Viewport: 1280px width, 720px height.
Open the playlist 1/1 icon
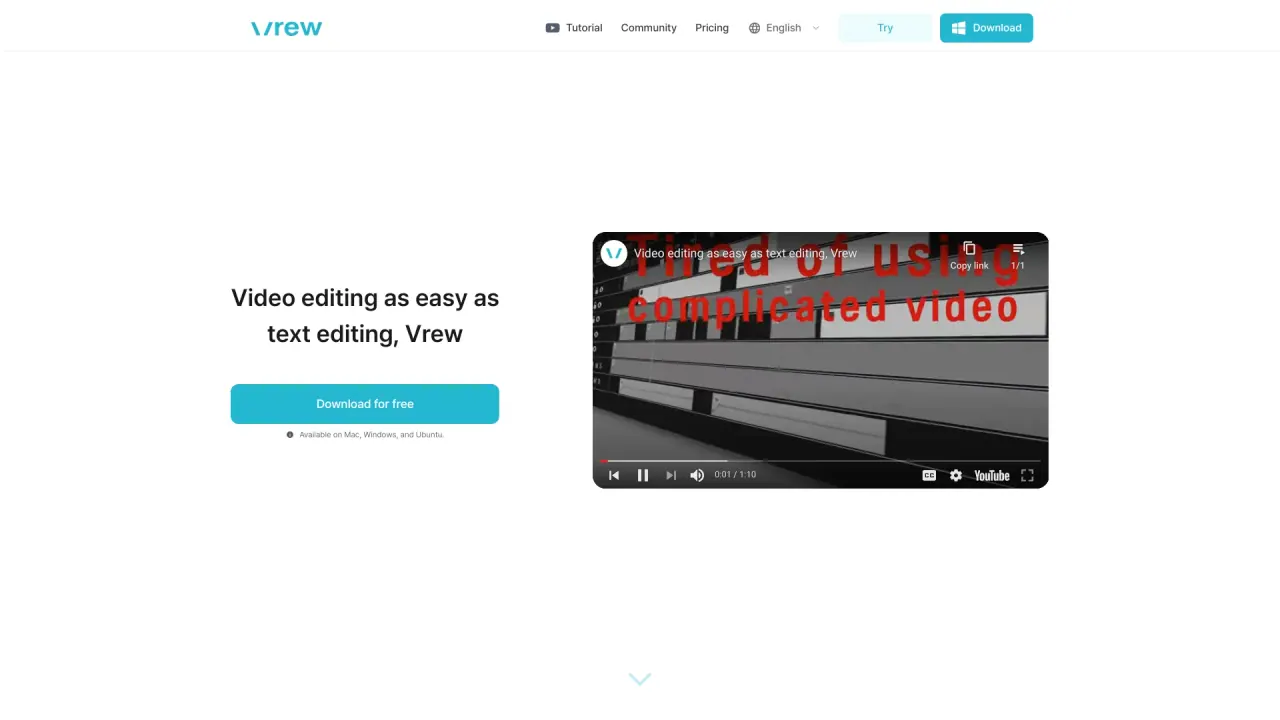tap(1018, 255)
